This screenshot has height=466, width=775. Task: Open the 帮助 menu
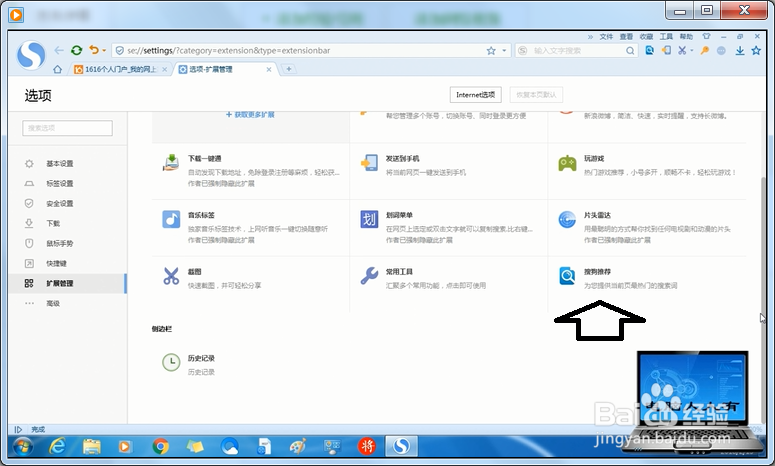point(686,37)
